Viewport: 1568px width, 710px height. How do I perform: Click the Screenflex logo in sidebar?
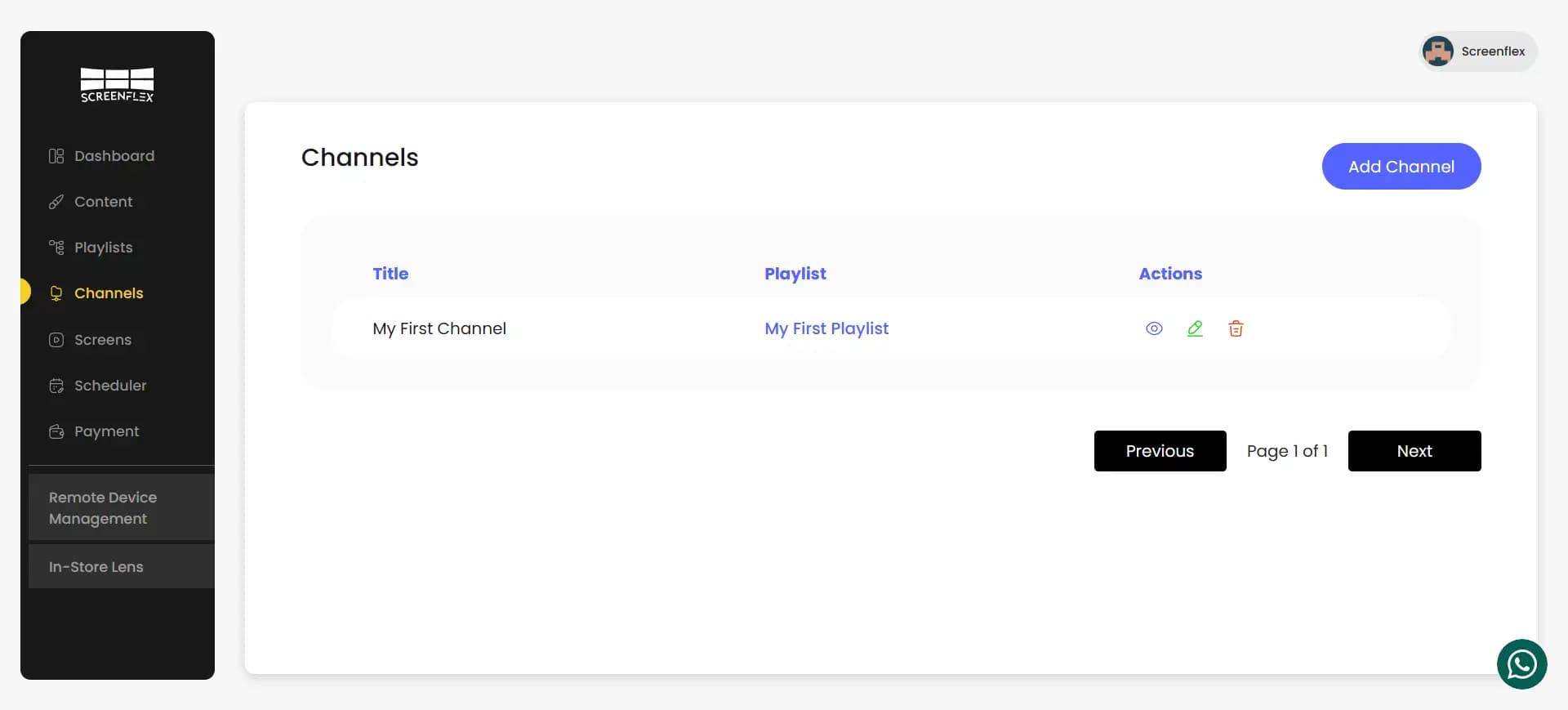click(x=117, y=85)
